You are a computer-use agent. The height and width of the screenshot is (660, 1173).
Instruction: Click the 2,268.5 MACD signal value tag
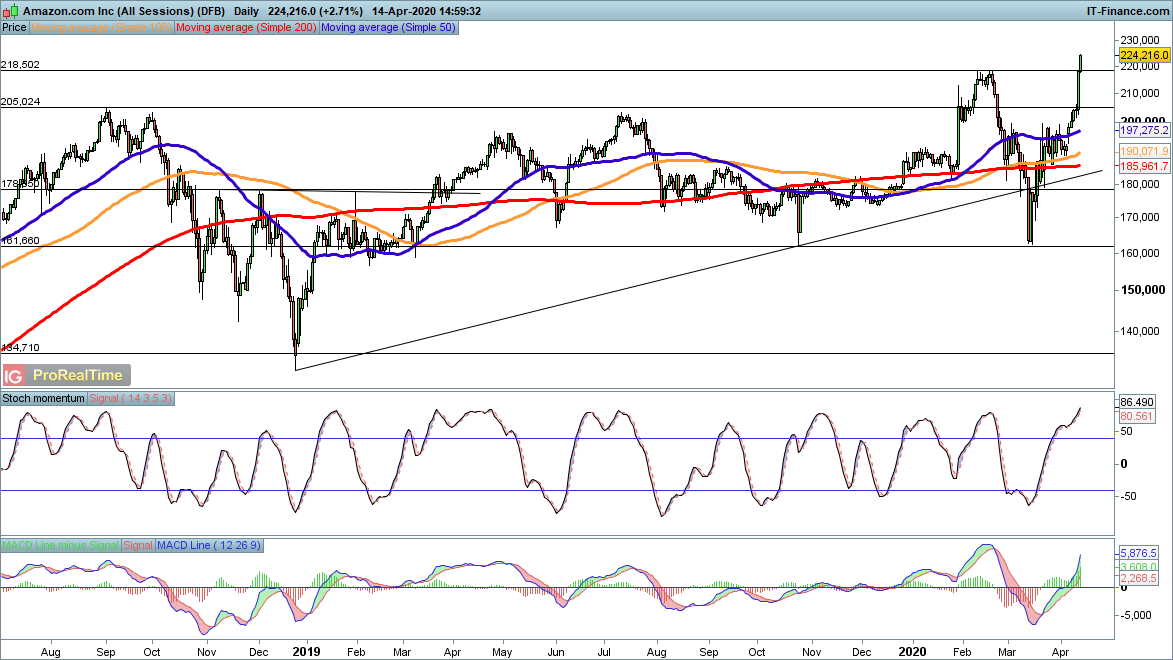1139,578
